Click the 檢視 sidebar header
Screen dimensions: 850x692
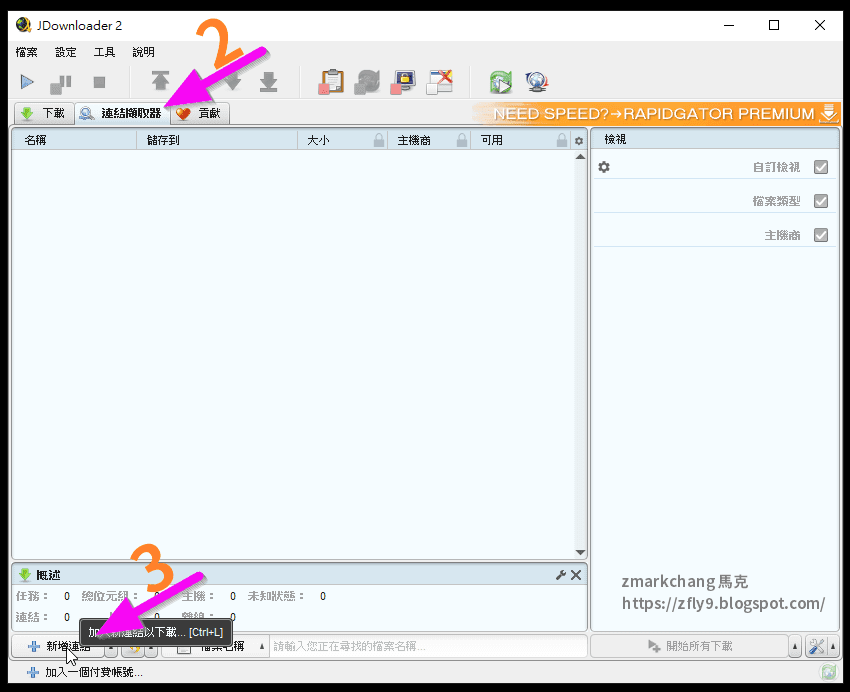tap(714, 139)
